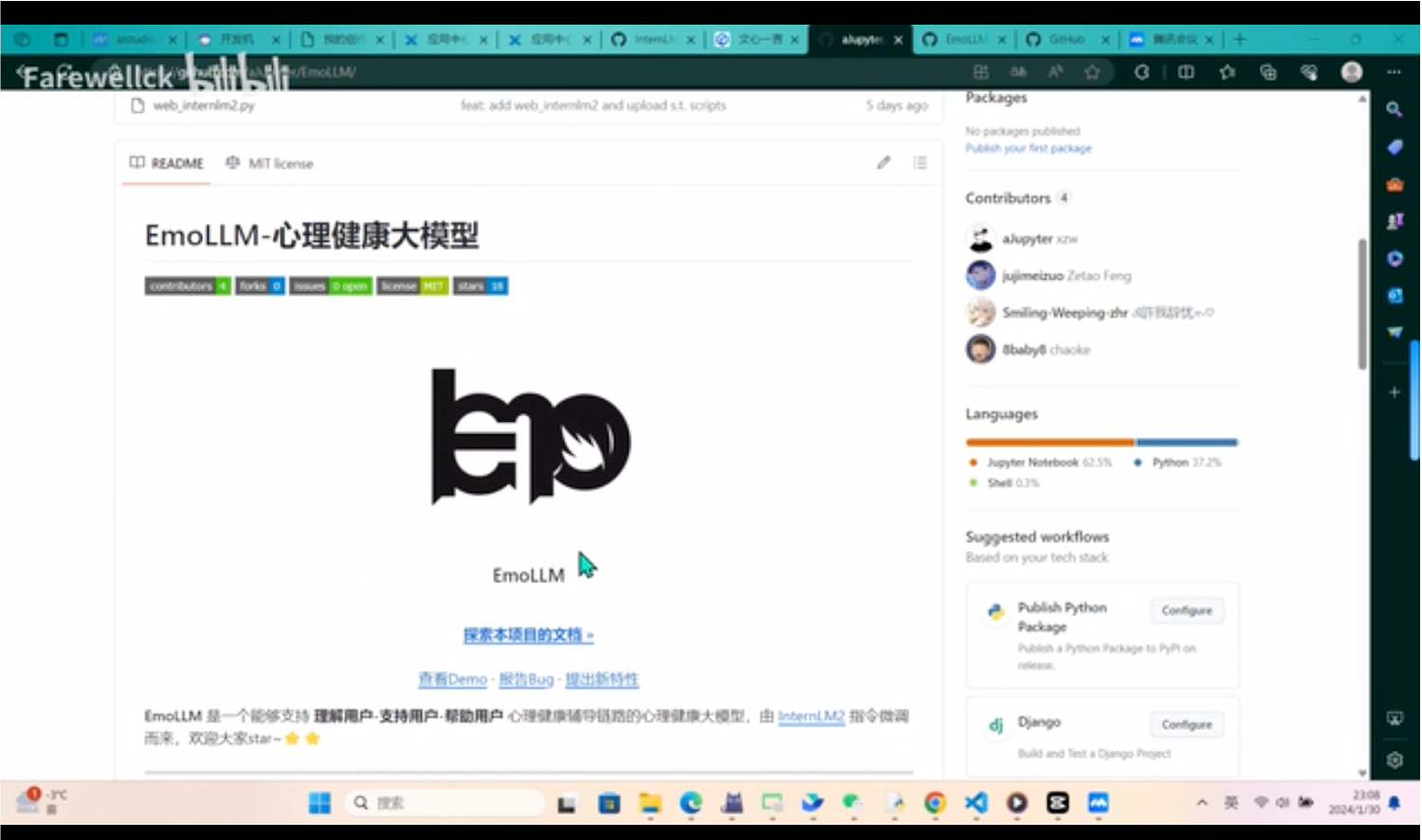Switch to the README tab
The width and height of the screenshot is (1422, 840).
pyautogui.click(x=167, y=163)
